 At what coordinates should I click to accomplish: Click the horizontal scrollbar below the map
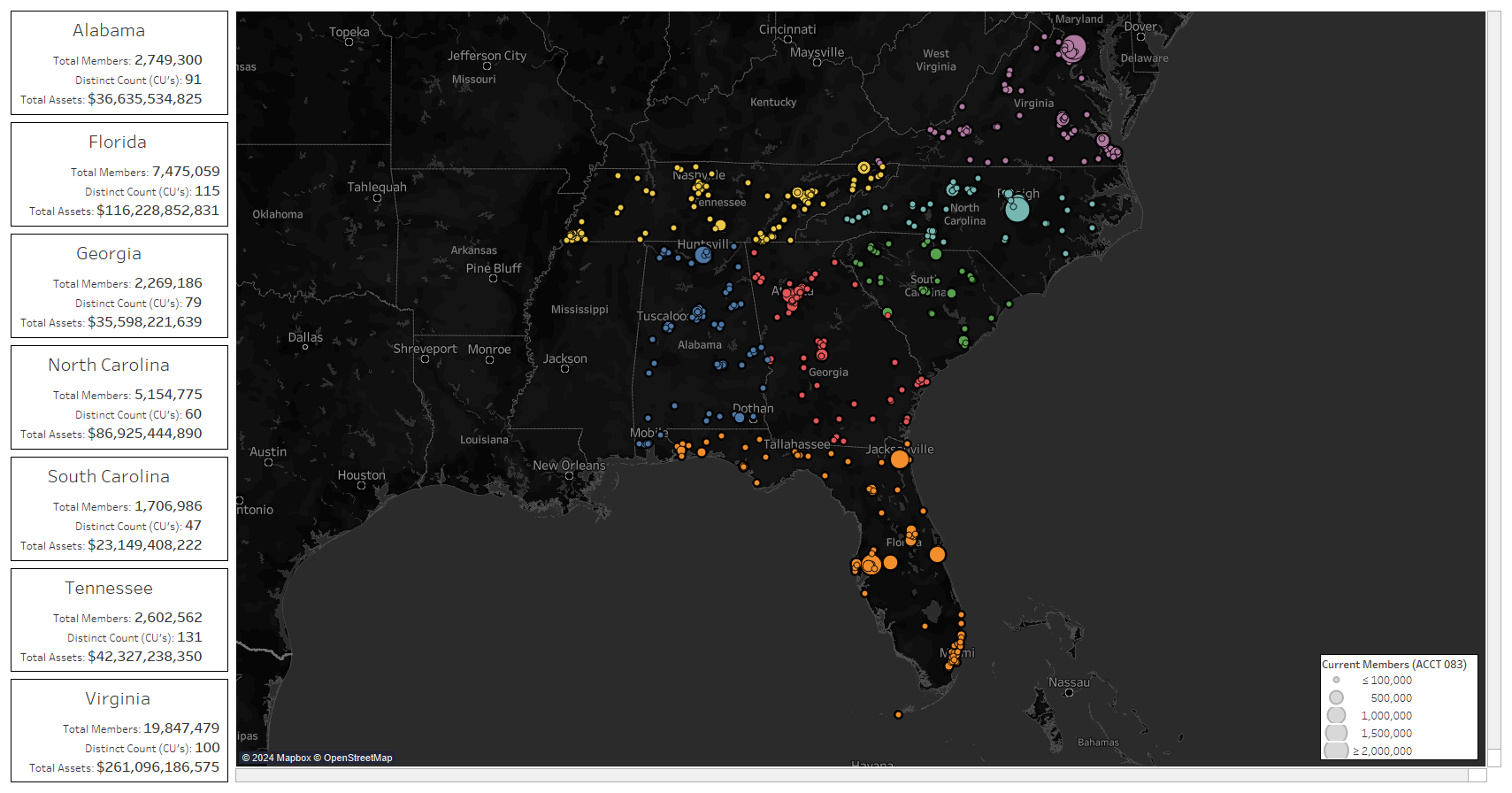861,775
